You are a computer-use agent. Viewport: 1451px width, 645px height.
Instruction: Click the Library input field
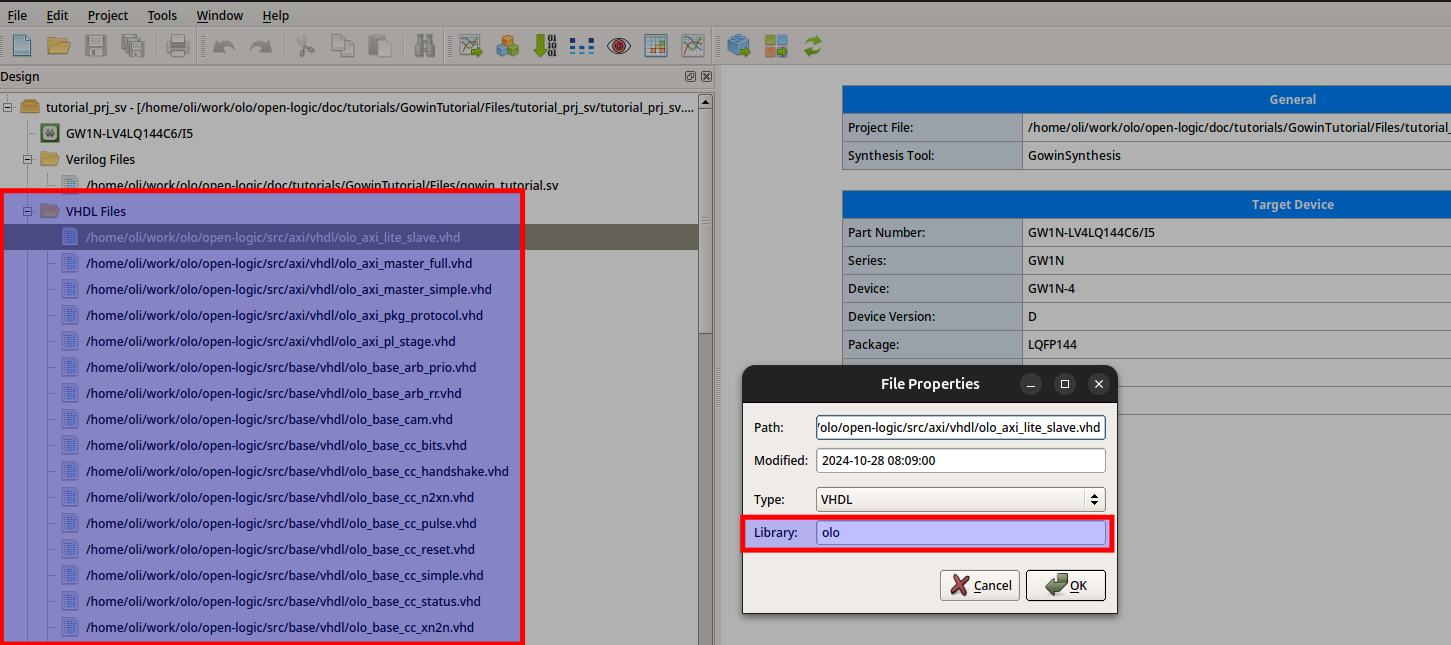click(961, 533)
